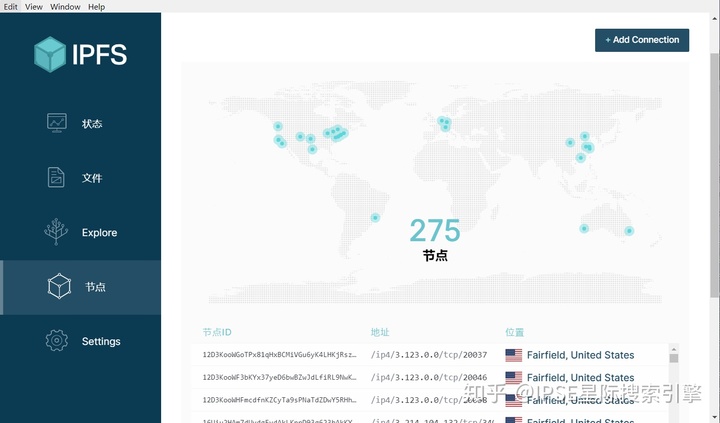The width and height of the screenshot is (720, 423).
Task: Open the View menu
Action: pos(34,6)
